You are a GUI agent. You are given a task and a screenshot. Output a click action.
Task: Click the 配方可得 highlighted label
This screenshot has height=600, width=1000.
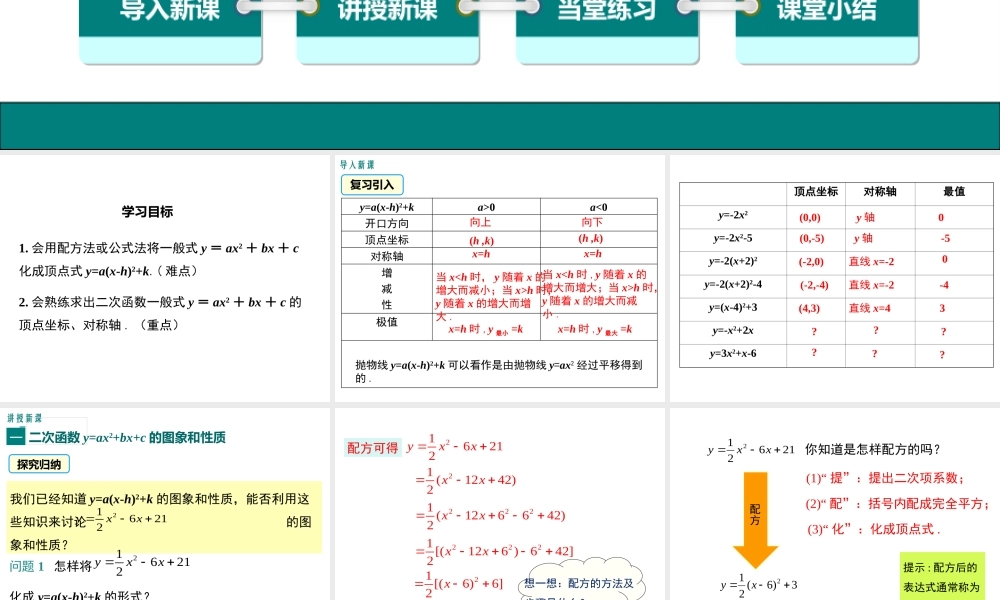(372, 448)
